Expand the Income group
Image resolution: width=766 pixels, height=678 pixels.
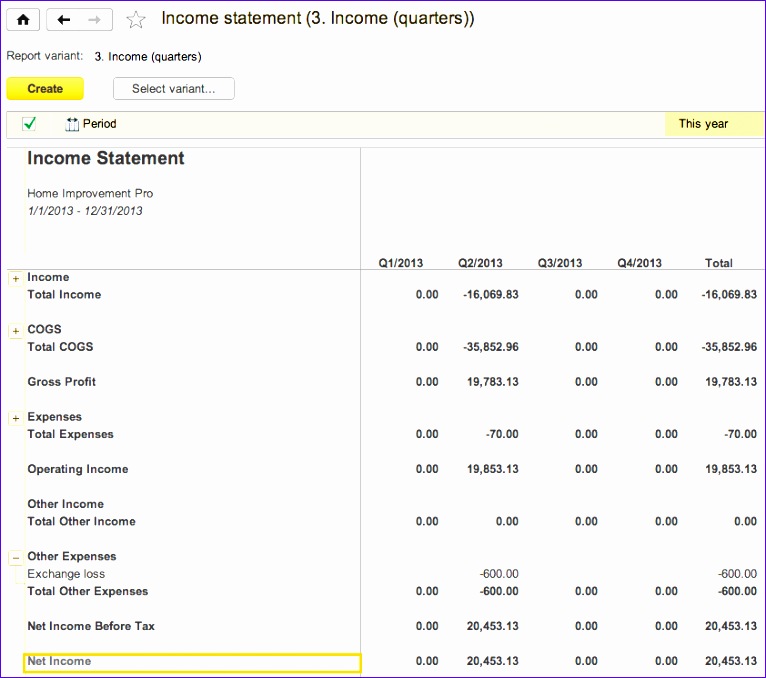(x=16, y=278)
